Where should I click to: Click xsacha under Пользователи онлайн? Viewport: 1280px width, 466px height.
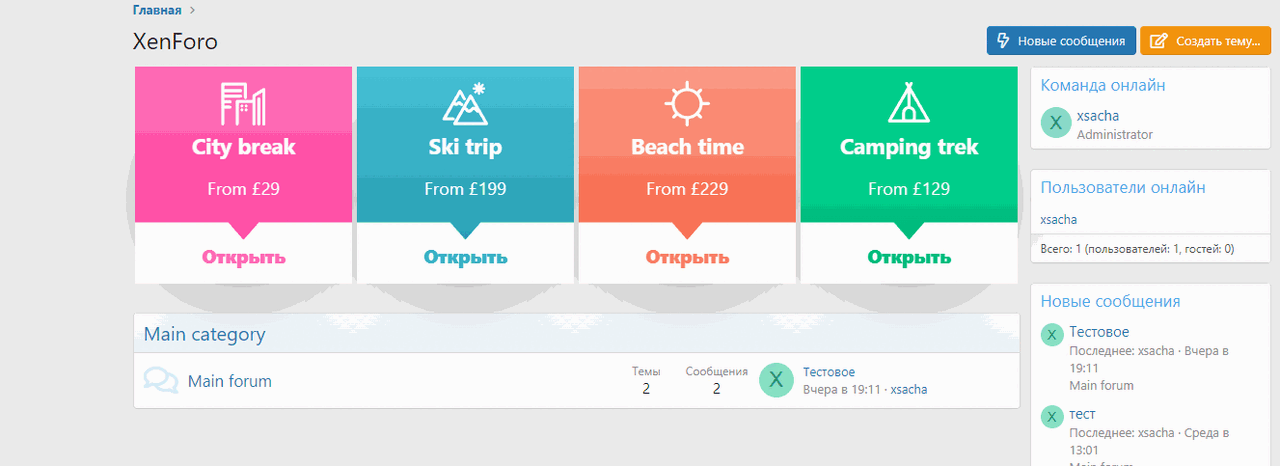1059,220
